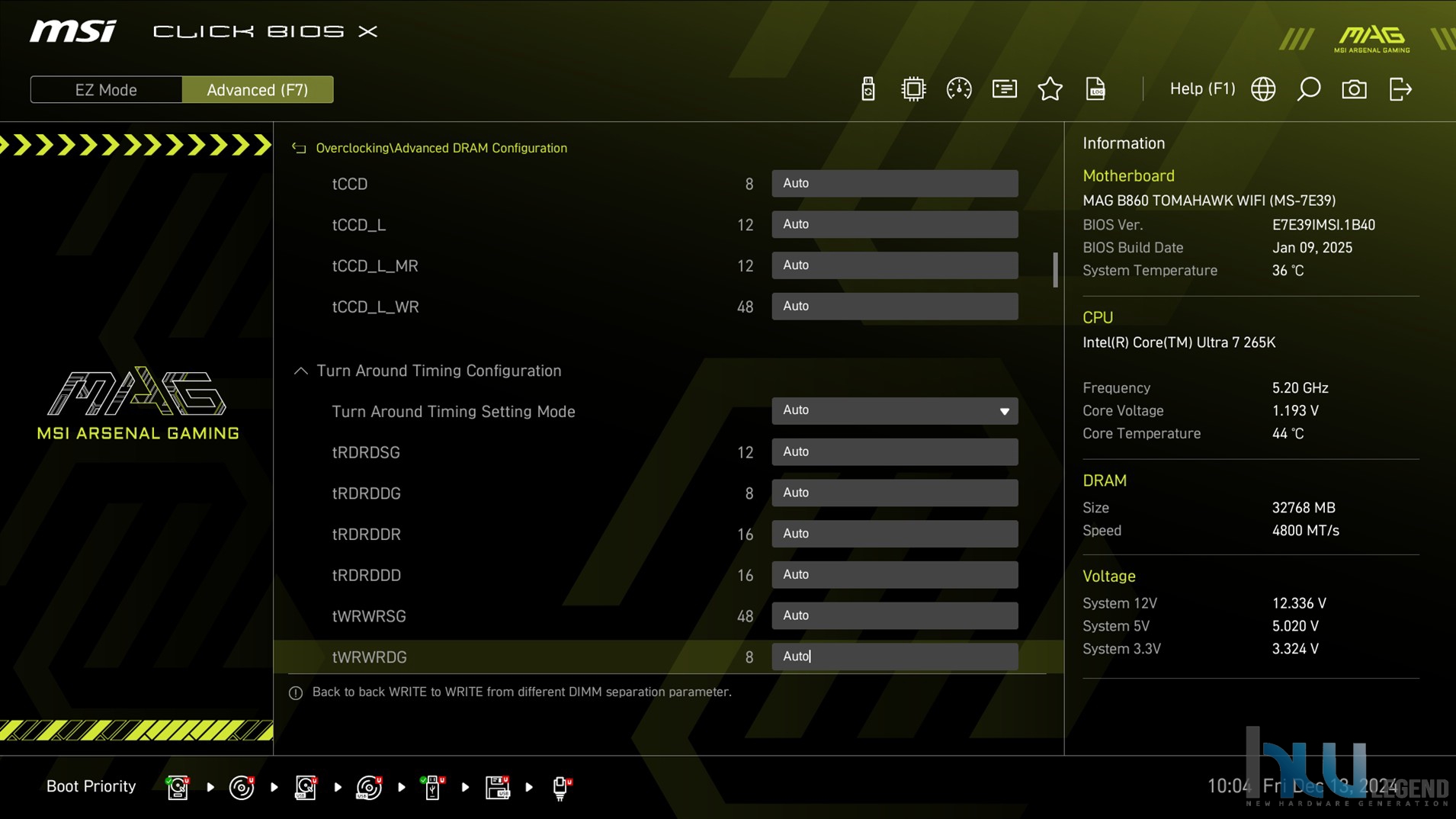The width and height of the screenshot is (1456, 819).
Task: Select the tRDRDSG setting label
Action: (366, 452)
